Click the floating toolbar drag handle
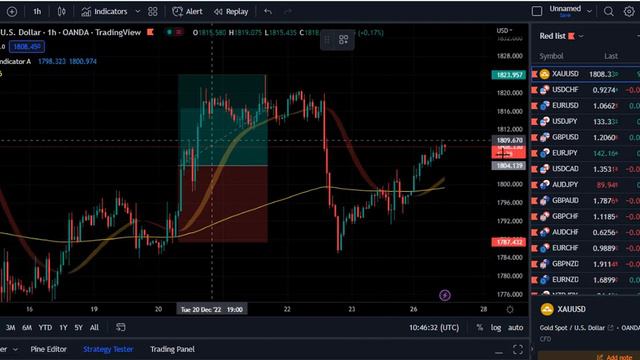 tap(327, 40)
